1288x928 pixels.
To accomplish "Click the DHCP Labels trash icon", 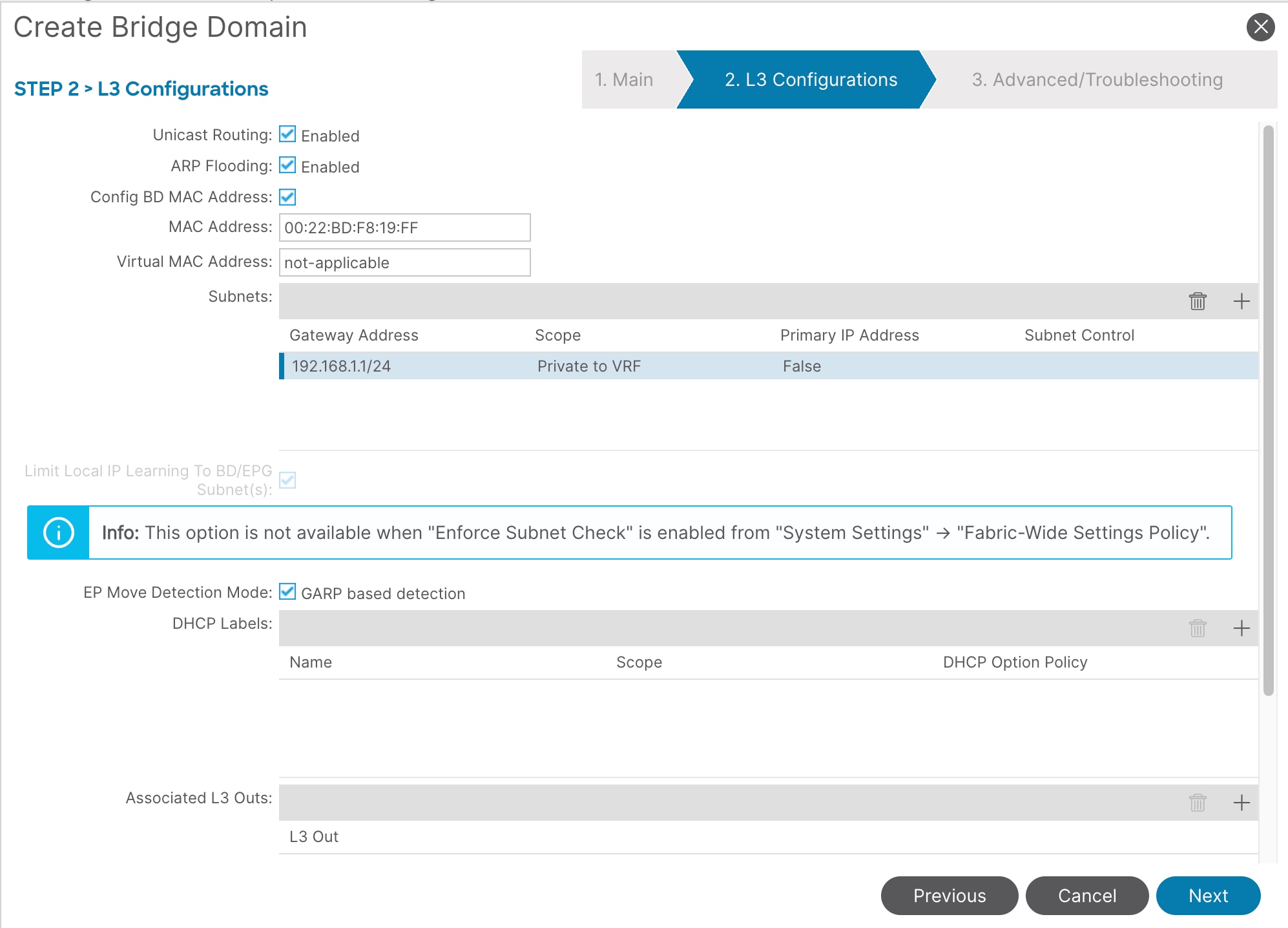I will pos(1198,628).
